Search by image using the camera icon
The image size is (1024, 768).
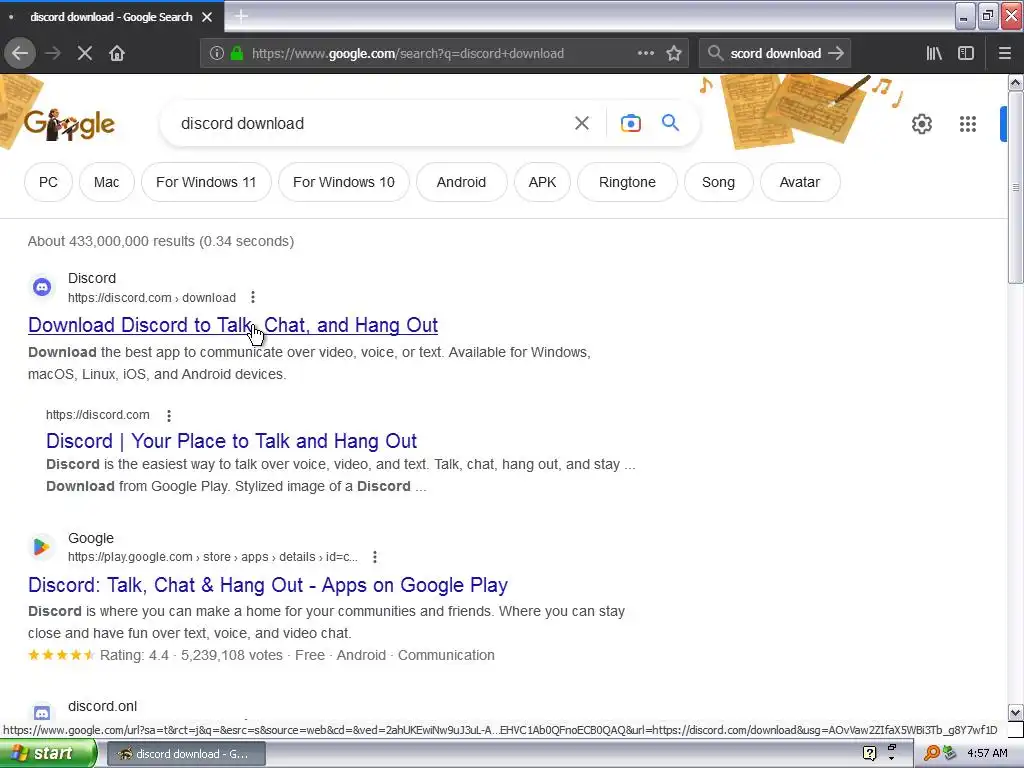coord(631,123)
